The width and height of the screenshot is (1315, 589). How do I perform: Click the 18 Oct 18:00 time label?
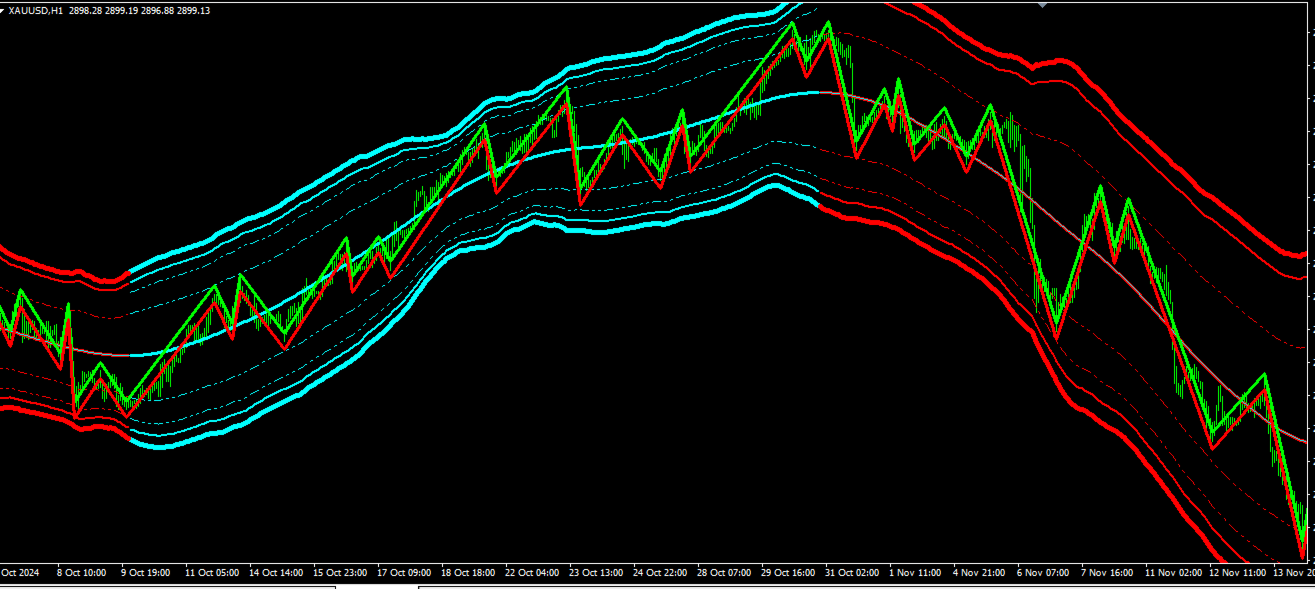[469, 573]
